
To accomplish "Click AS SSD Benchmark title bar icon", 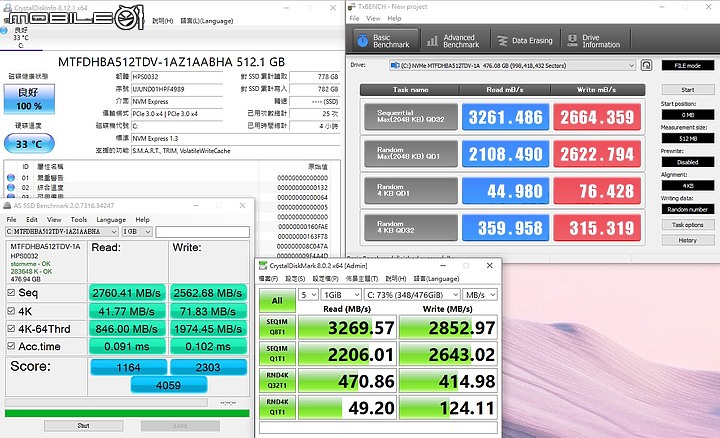I will [7, 206].
